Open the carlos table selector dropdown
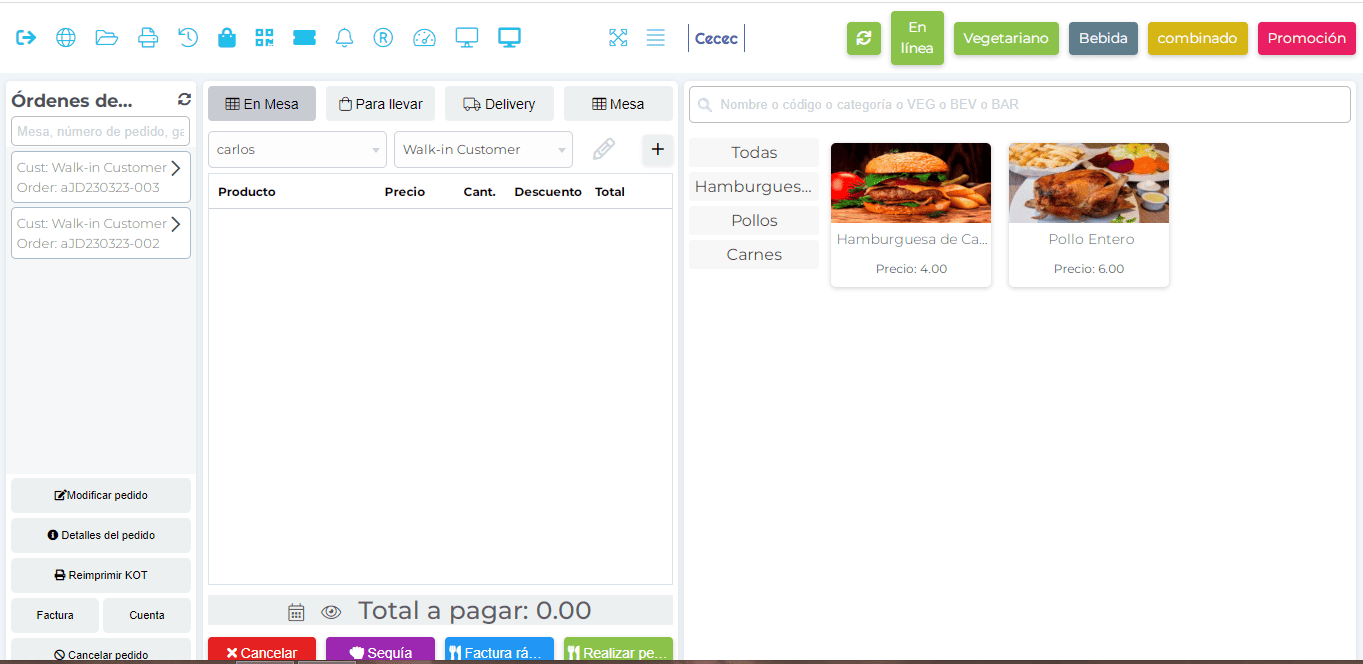The height and width of the screenshot is (664, 1363). click(296, 149)
